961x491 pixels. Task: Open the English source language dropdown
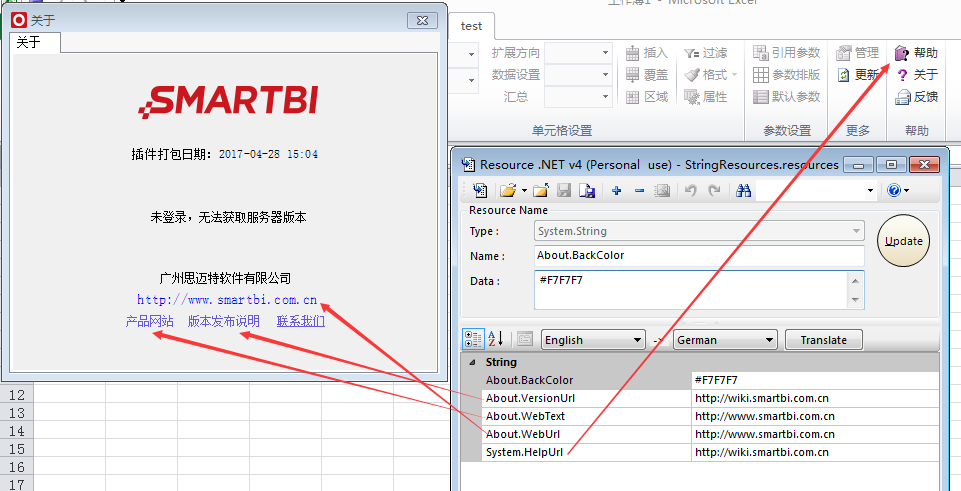(x=593, y=340)
